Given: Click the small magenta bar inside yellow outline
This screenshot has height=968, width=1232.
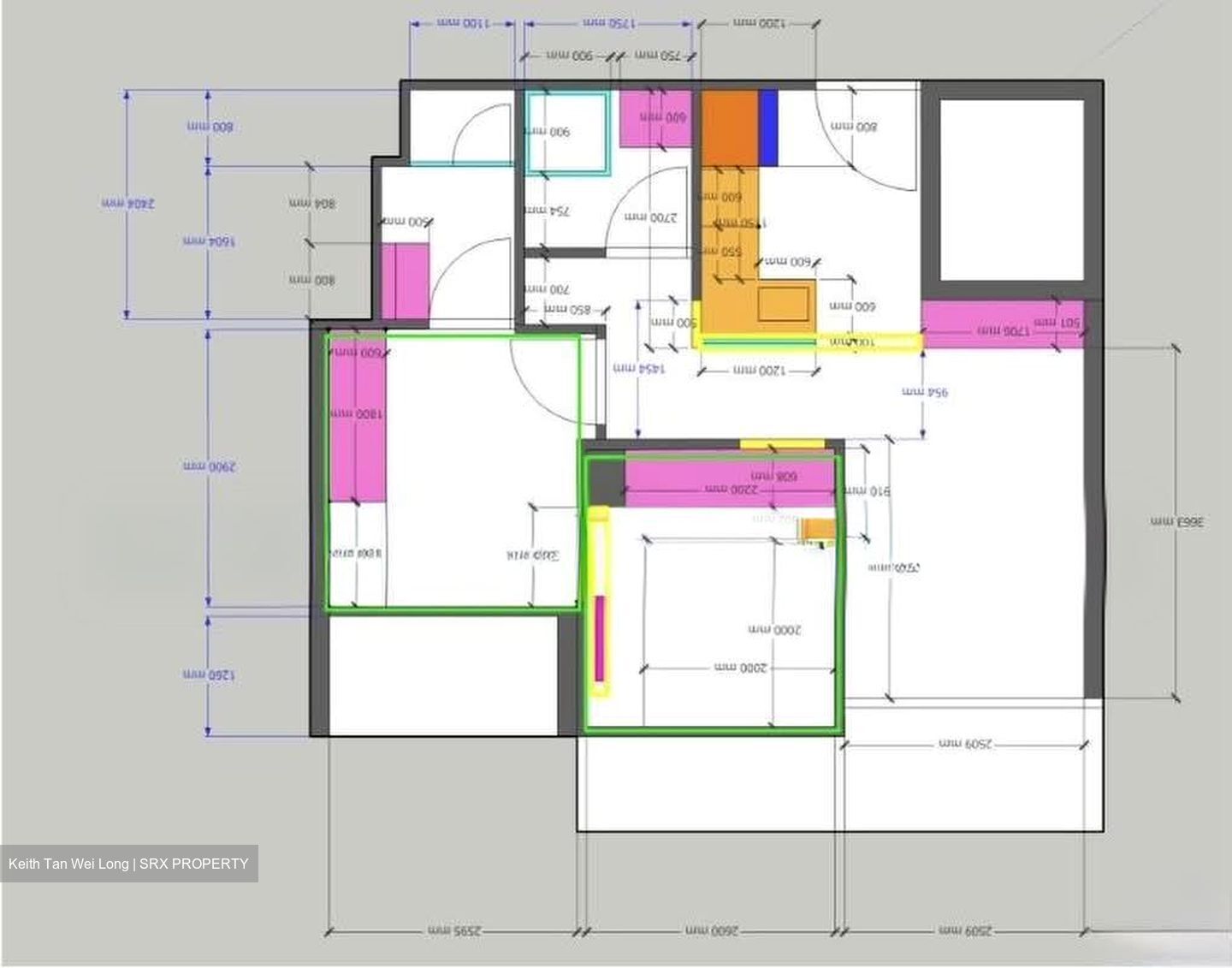Looking at the screenshot, I should tap(600, 639).
